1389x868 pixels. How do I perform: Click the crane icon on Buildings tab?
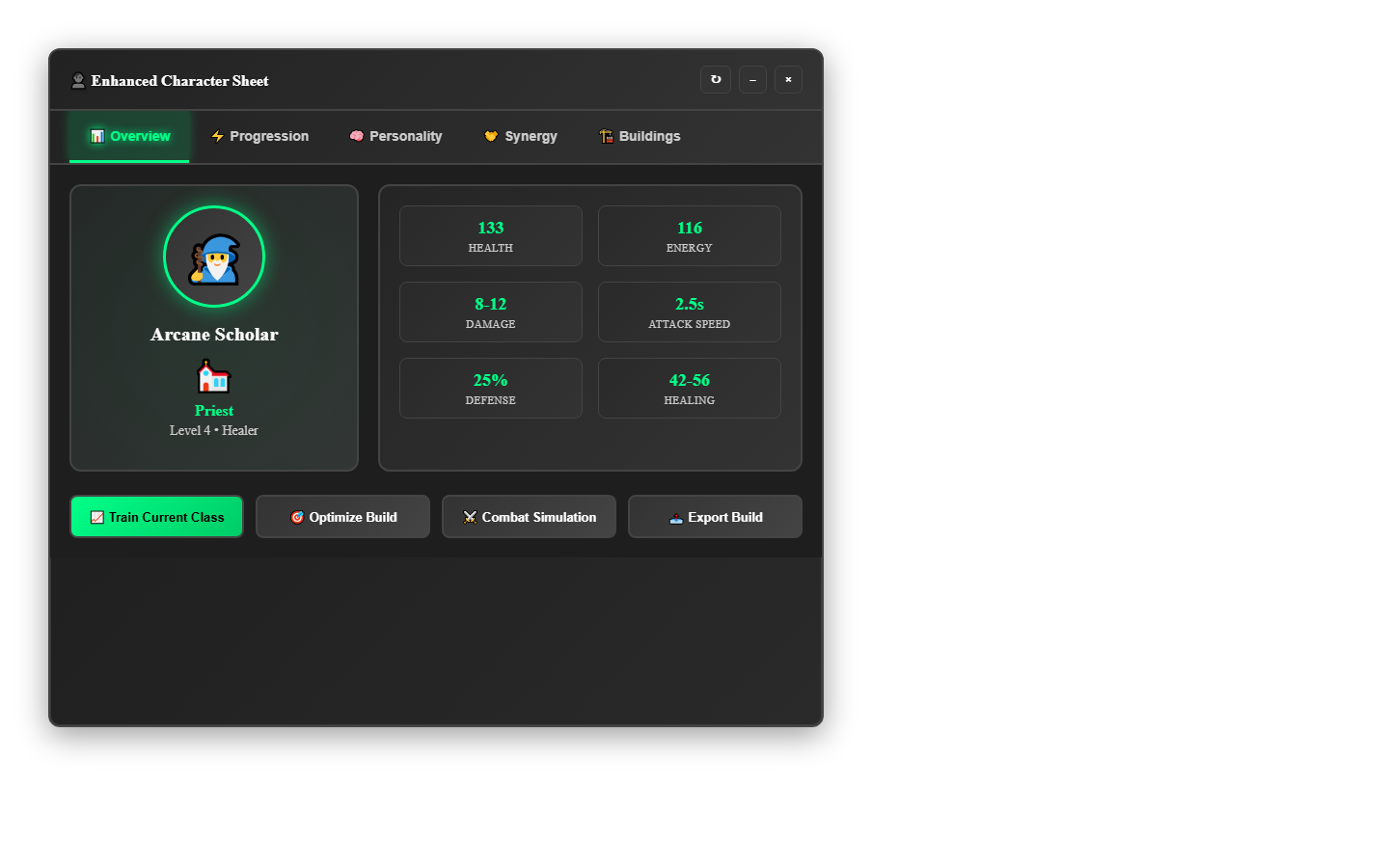[606, 136]
